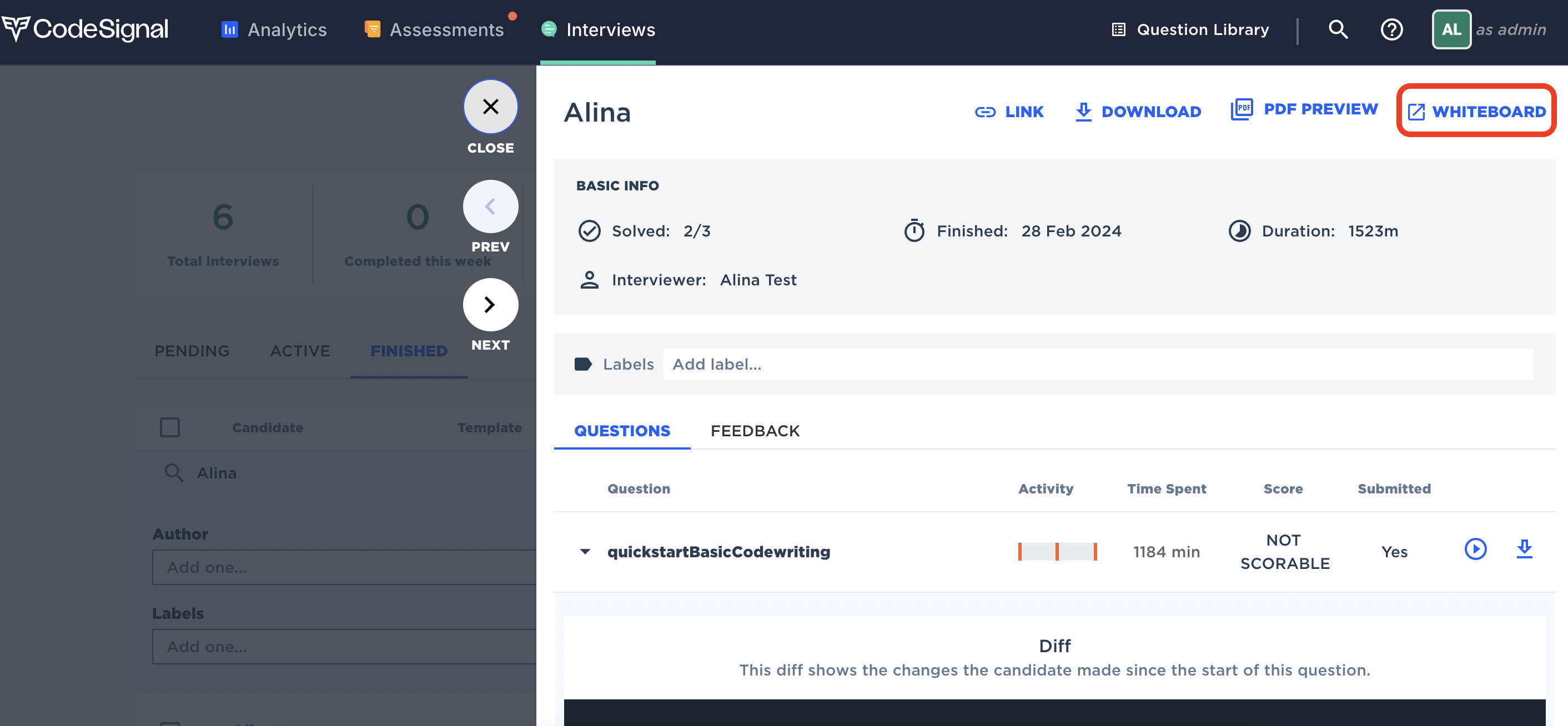Viewport: 1568px width, 726px height.
Task: Play the quickstartBasicCodewriting recording
Action: tap(1475, 549)
